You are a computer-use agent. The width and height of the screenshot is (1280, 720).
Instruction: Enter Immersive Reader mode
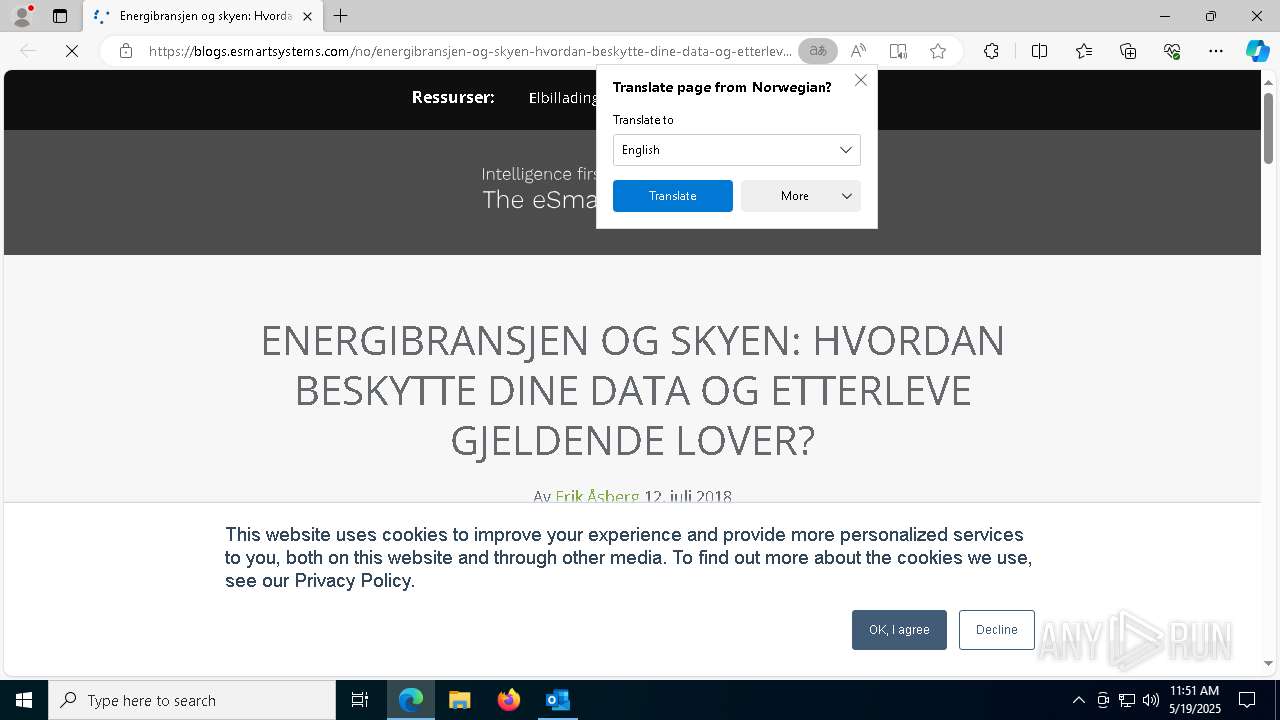click(x=898, y=51)
